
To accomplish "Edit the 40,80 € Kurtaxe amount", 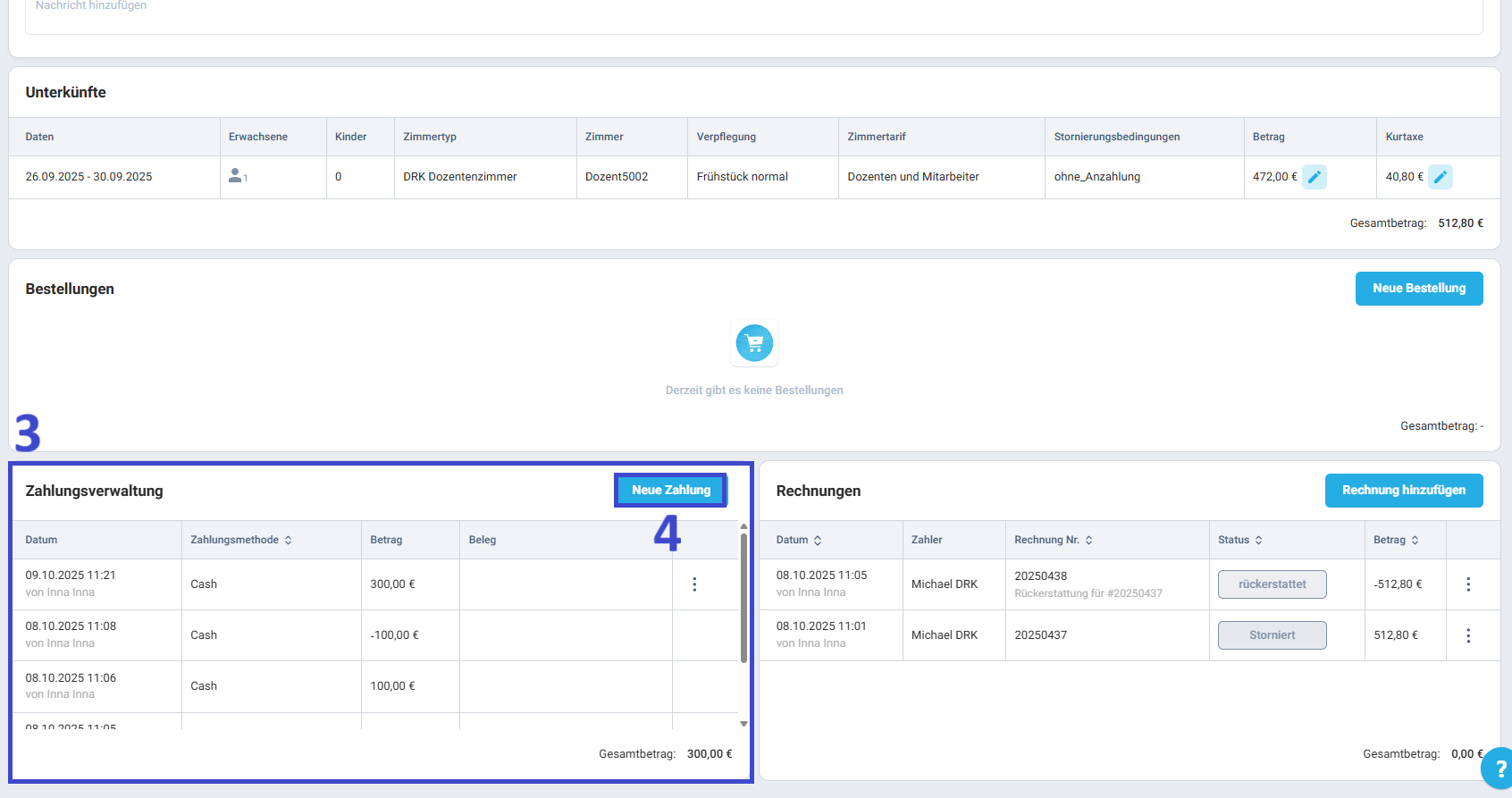I will click(1440, 177).
